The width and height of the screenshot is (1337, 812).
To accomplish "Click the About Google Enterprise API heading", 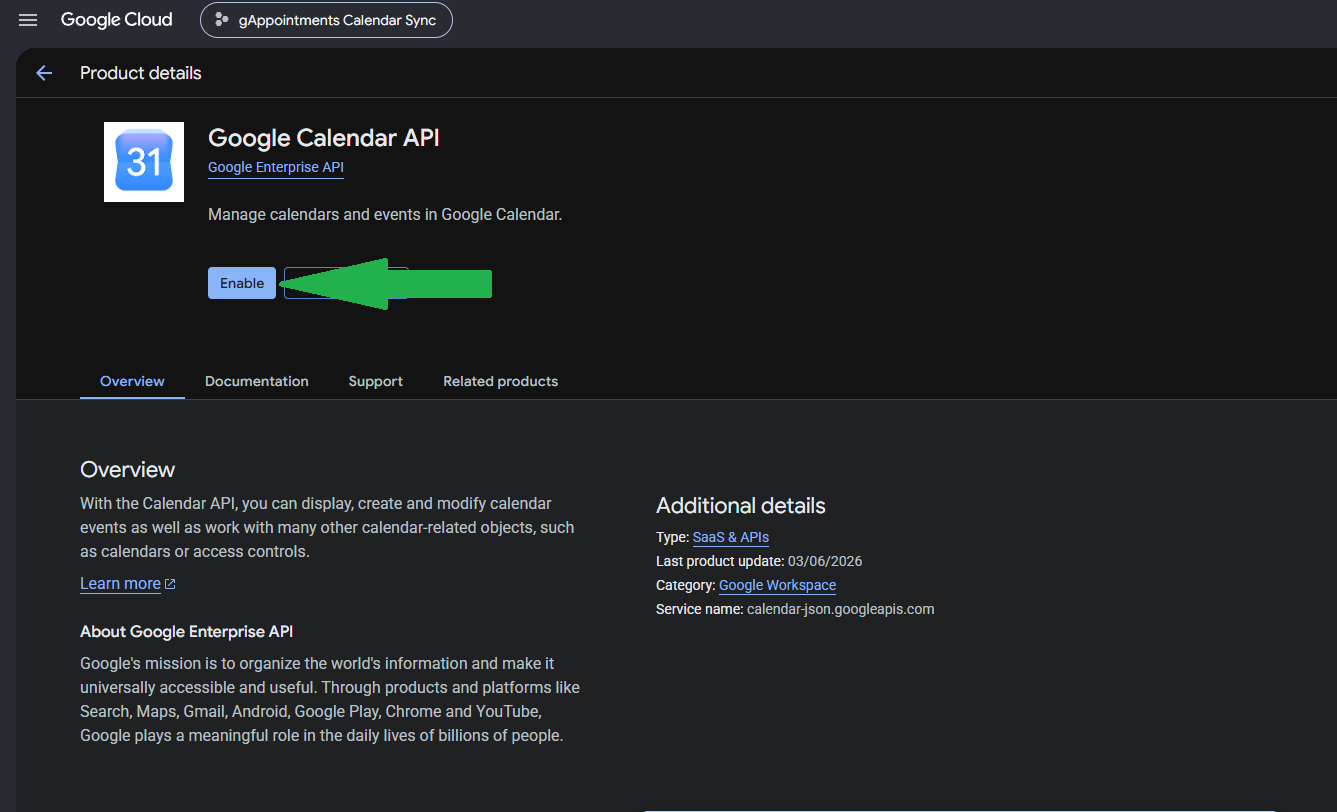I will [x=187, y=632].
